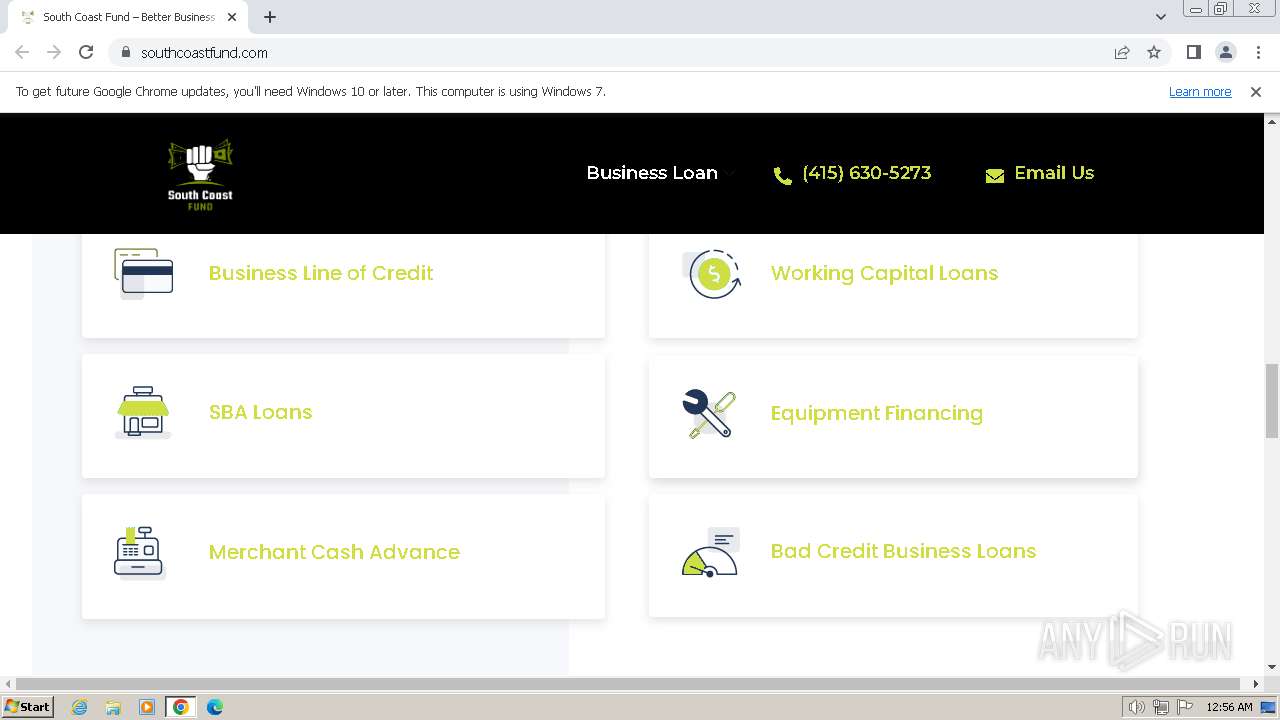Open the Equipment Financing link
This screenshot has width=1280, height=720.
coord(876,413)
